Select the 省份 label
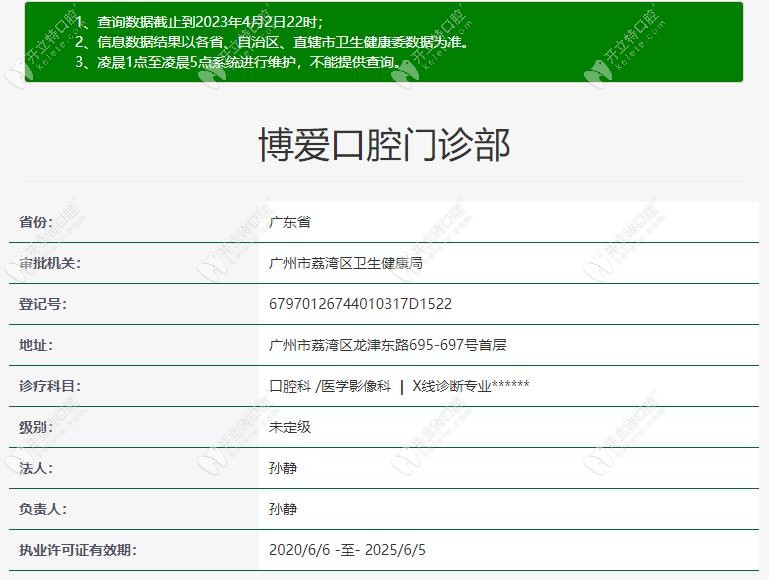The image size is (769, 580). (36, 222)
